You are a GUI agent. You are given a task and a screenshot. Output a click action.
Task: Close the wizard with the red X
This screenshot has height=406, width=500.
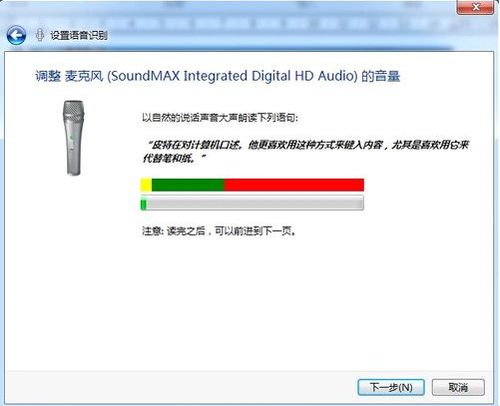tap(475, 7)
